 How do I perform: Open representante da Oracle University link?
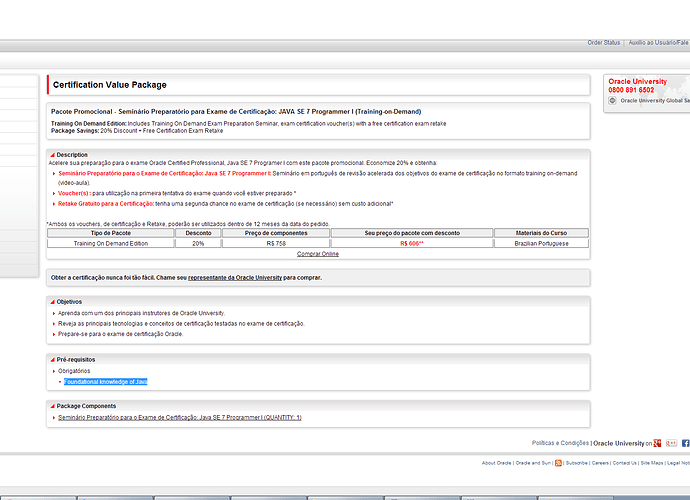click(235, 278)
